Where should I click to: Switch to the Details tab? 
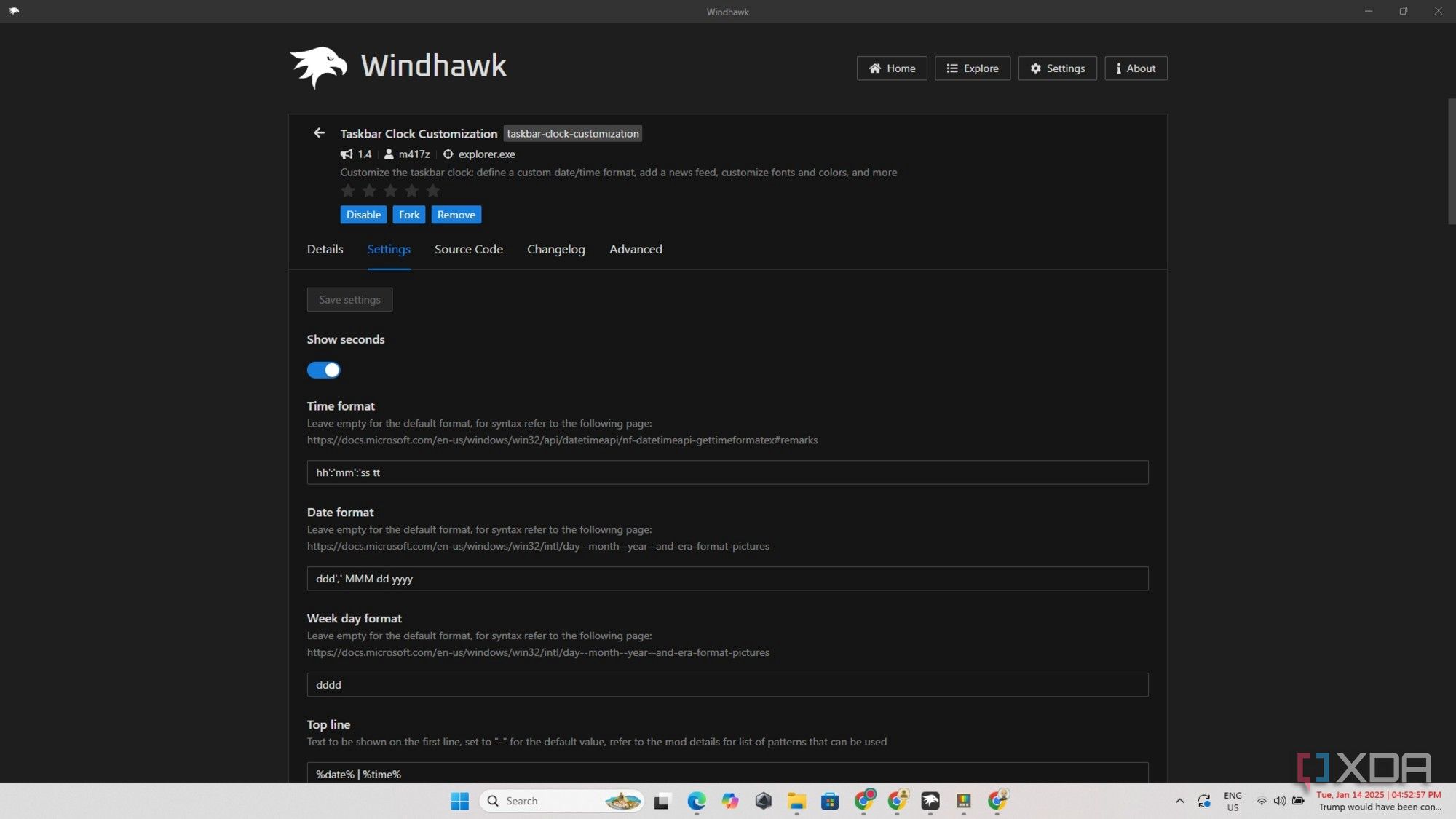click(x=325, y=249)
